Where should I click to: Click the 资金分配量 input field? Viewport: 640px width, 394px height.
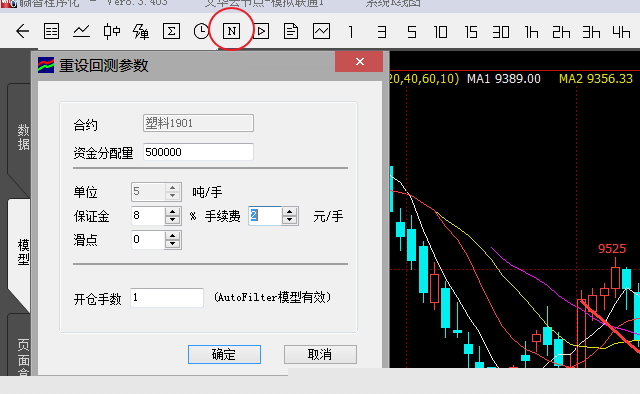pos(198,152)
